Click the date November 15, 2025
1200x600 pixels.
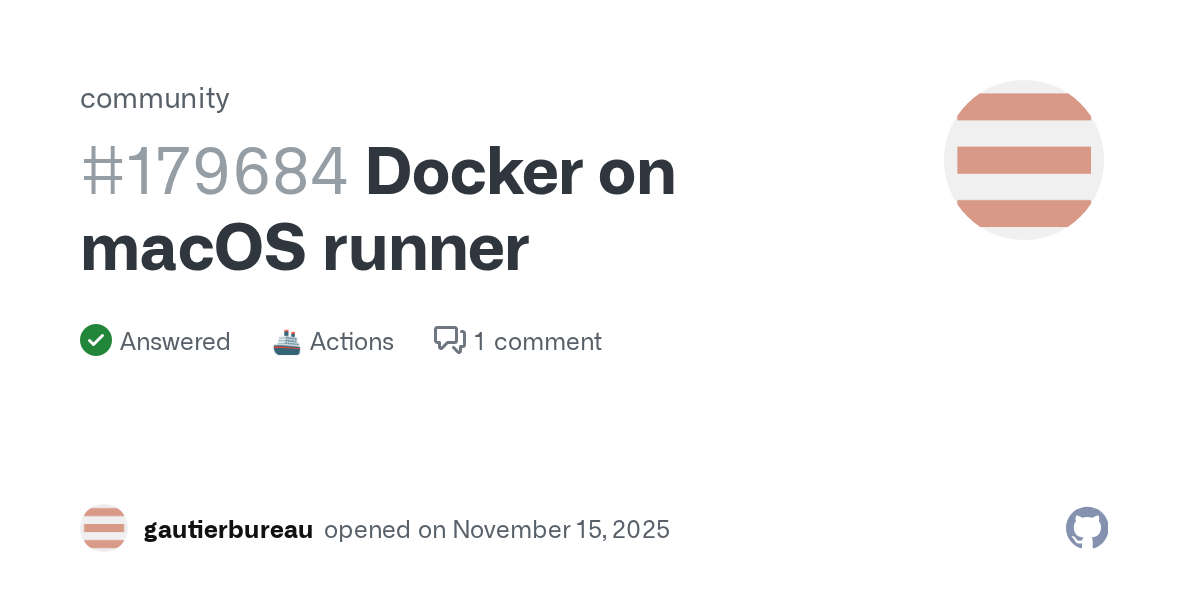pos(561,529)
